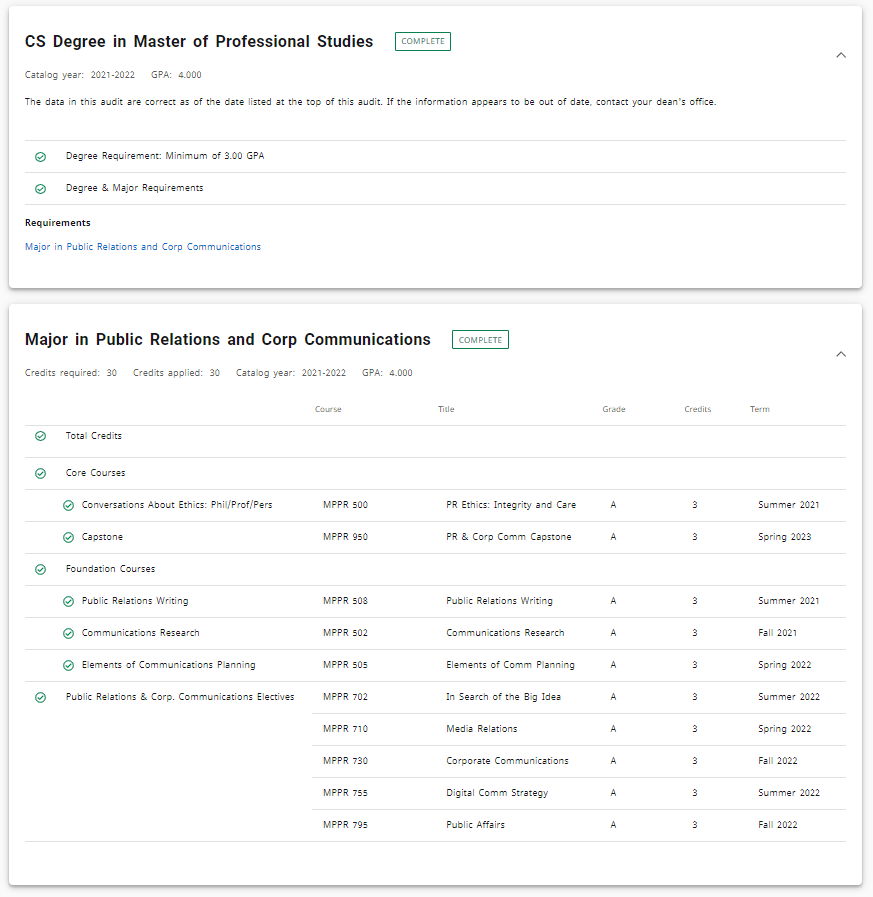Click check icon for Conversations About Ethics
Viewport: 873px width, 897px height.
coord(69,505)
